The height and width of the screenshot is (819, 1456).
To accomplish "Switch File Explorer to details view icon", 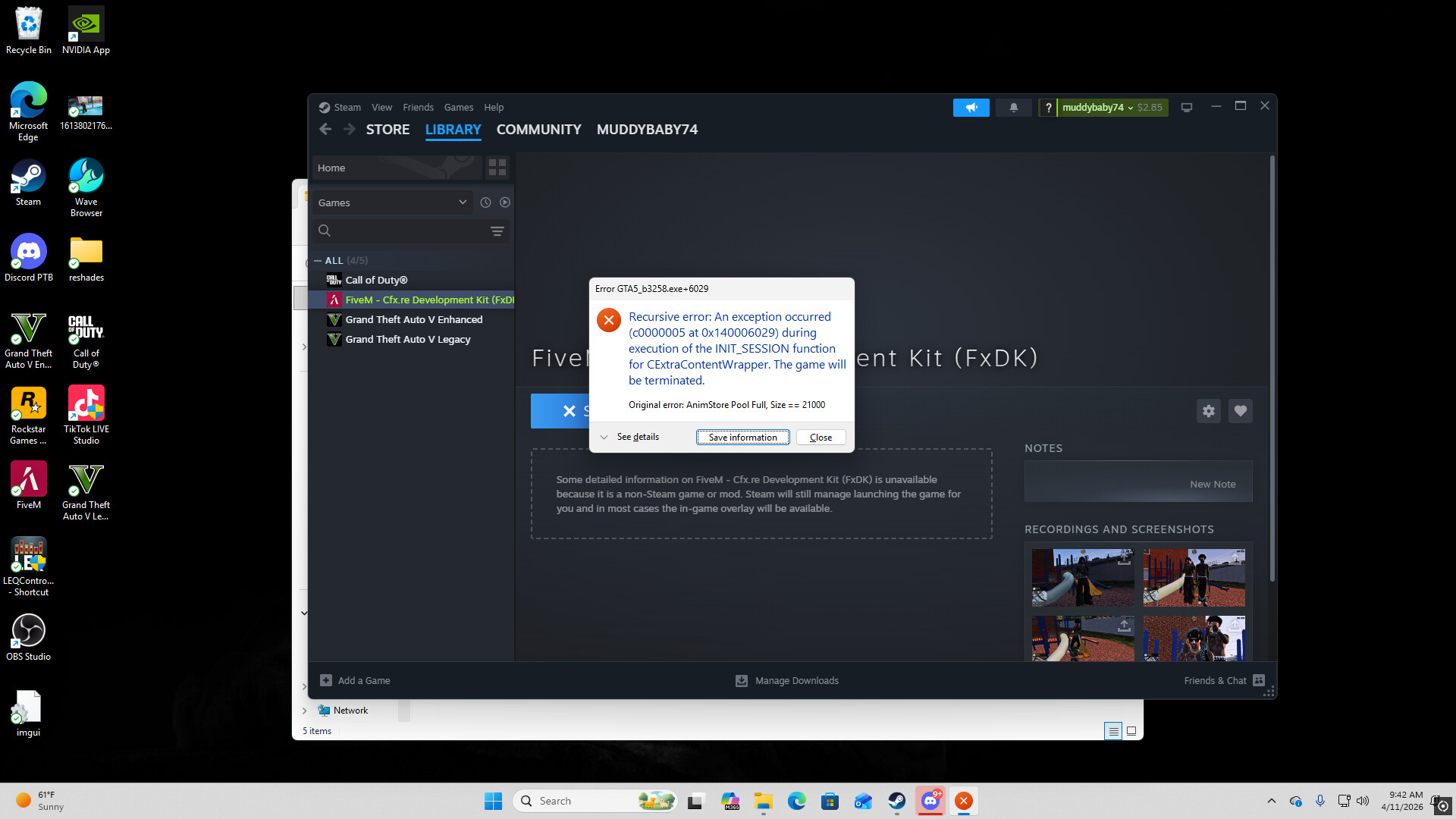I will pos(1113,731).
